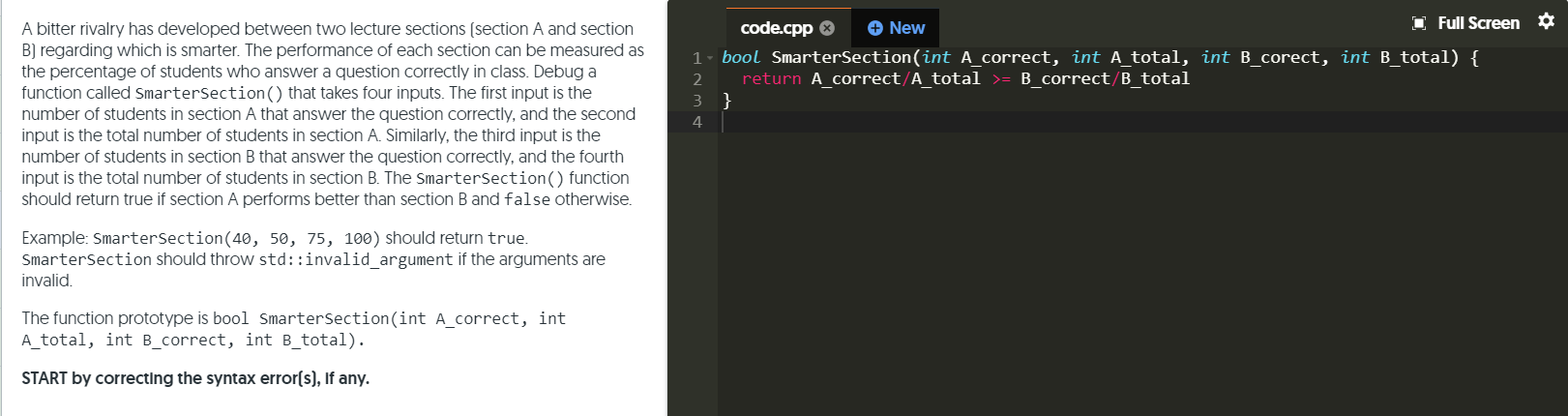Create a new file with New

[x=896, y=28]
